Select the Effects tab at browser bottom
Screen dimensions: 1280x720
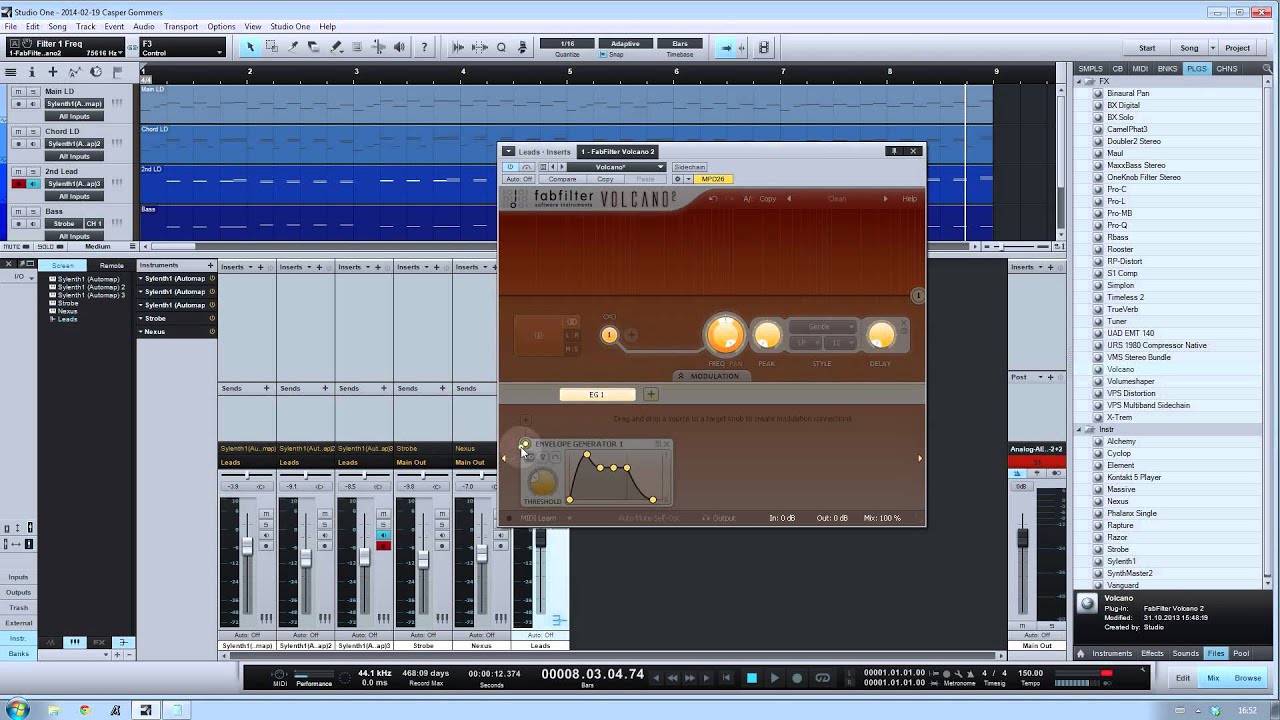pyautogui.click(x=1153, y=653)
